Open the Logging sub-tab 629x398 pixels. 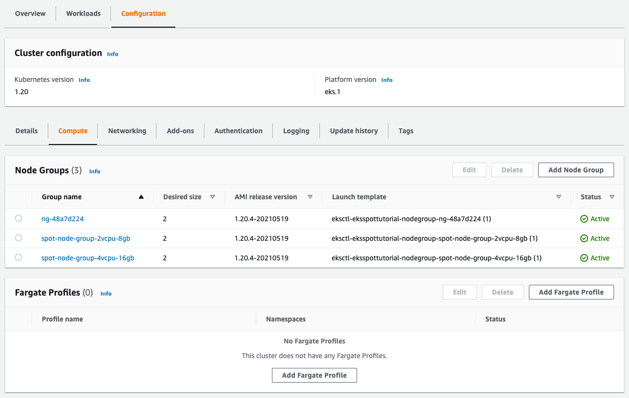296,131
